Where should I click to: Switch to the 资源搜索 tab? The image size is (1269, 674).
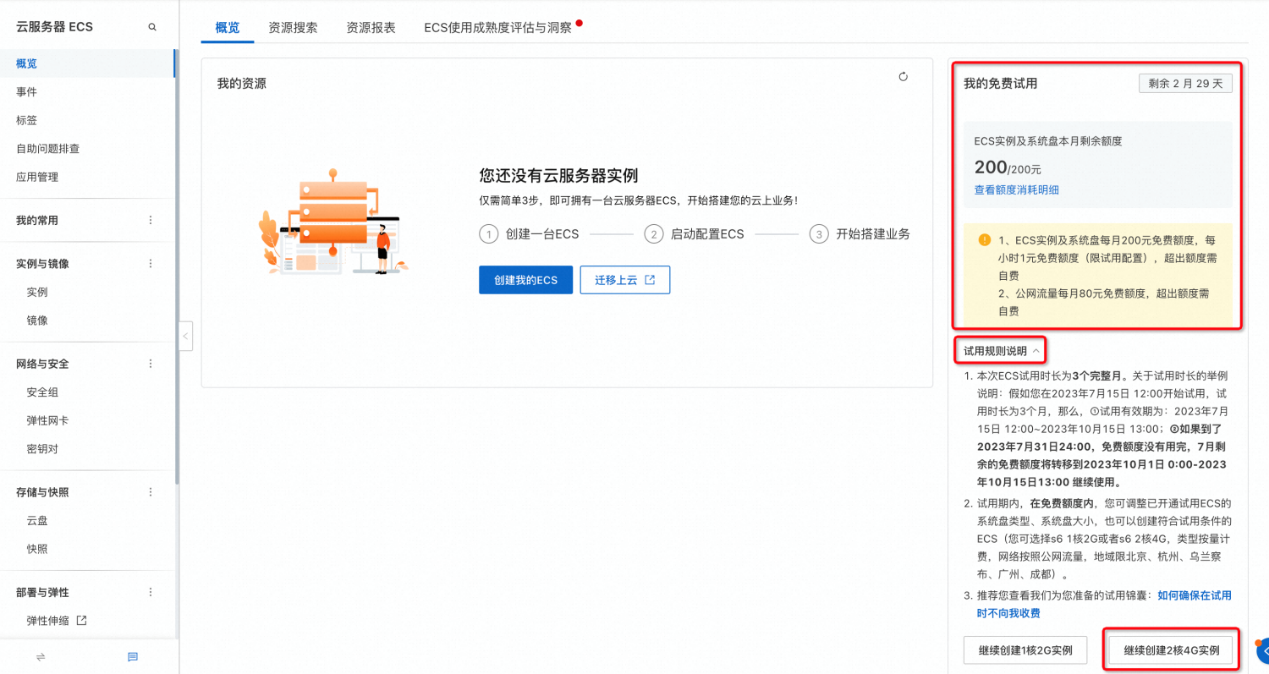[293, 27]
